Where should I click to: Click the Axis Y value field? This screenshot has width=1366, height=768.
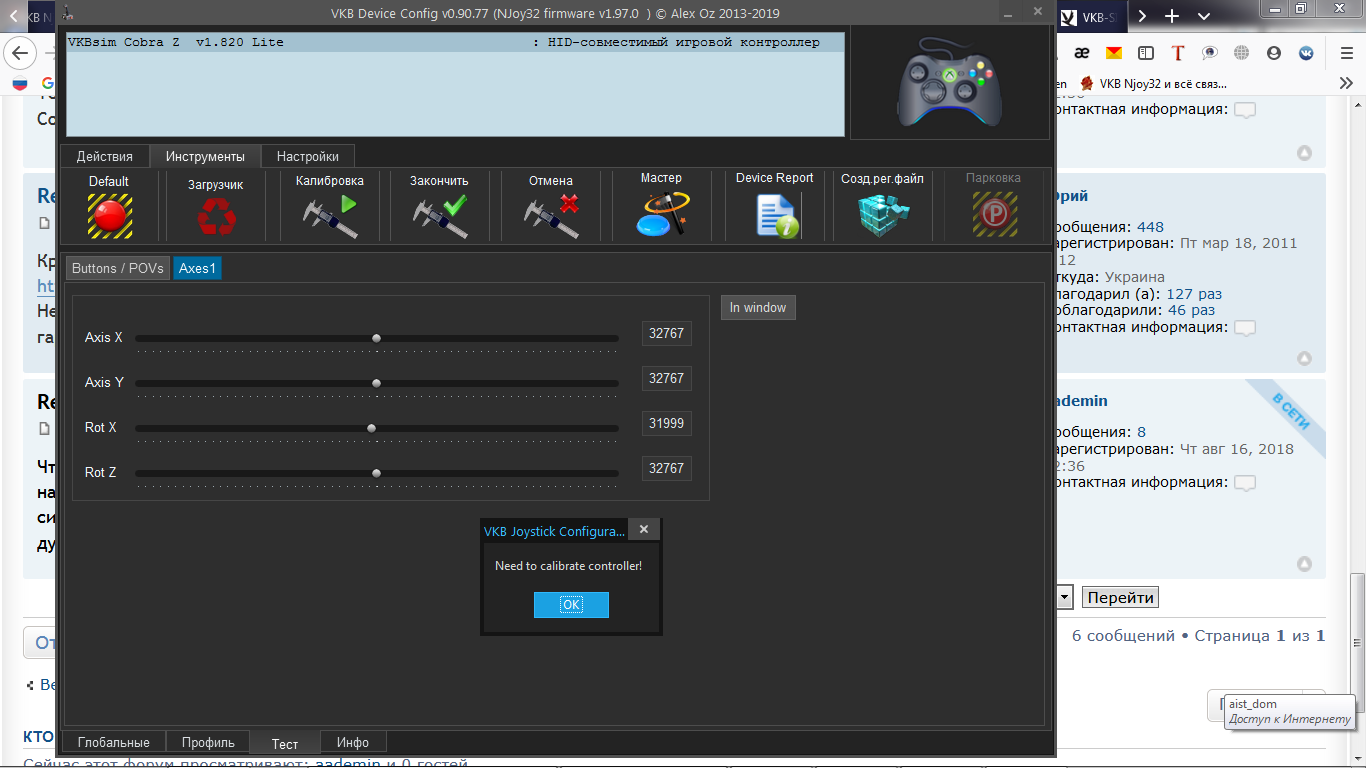[666, 379]
